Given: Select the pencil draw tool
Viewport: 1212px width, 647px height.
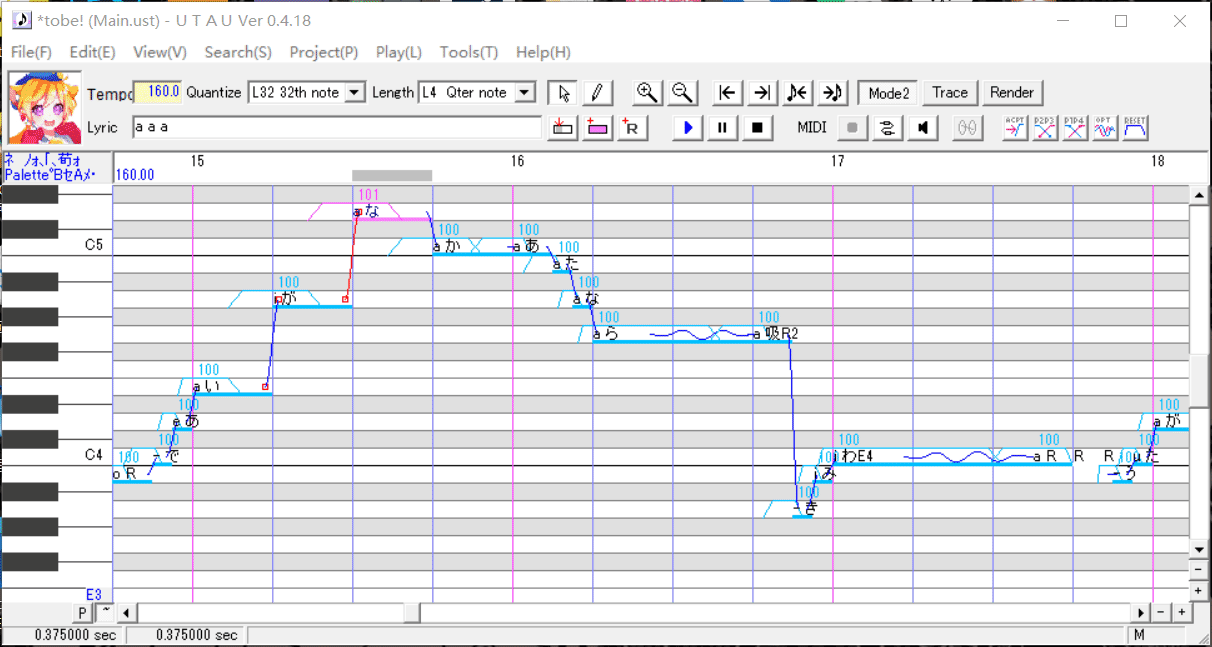Looking at the screenshot, I should pyautogui.click(x=597, y=93).
